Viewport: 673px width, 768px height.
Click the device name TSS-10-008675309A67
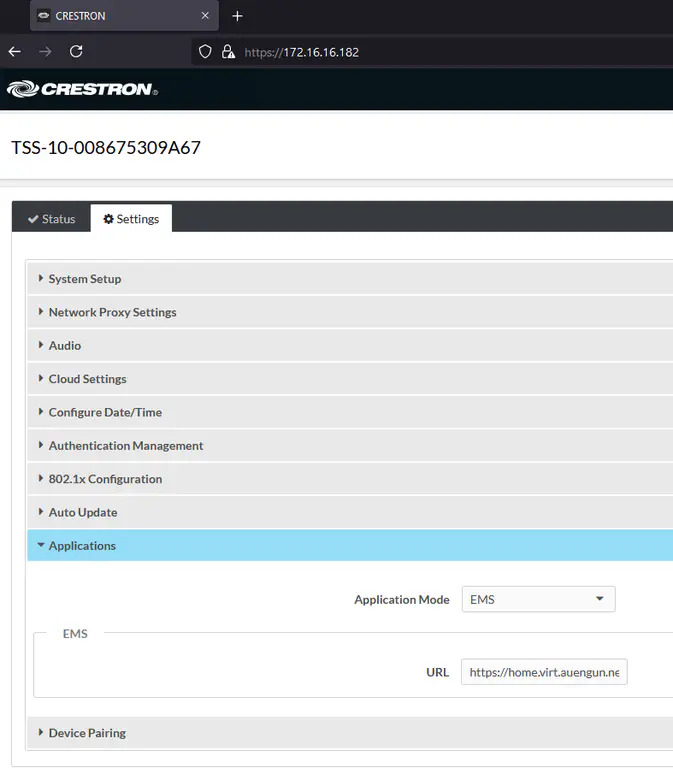click(x=106, y=147)
